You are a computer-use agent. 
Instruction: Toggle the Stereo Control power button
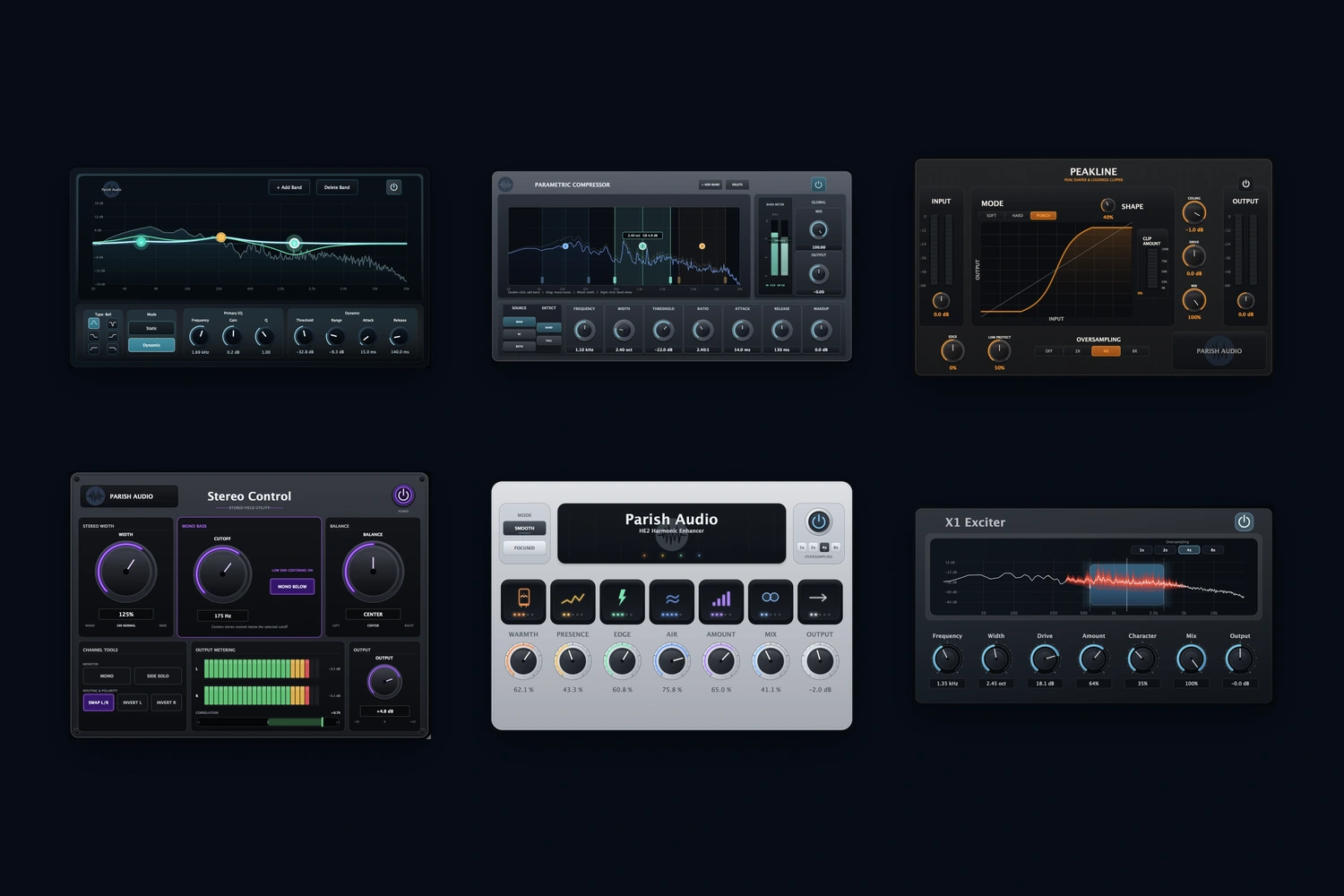403,495
